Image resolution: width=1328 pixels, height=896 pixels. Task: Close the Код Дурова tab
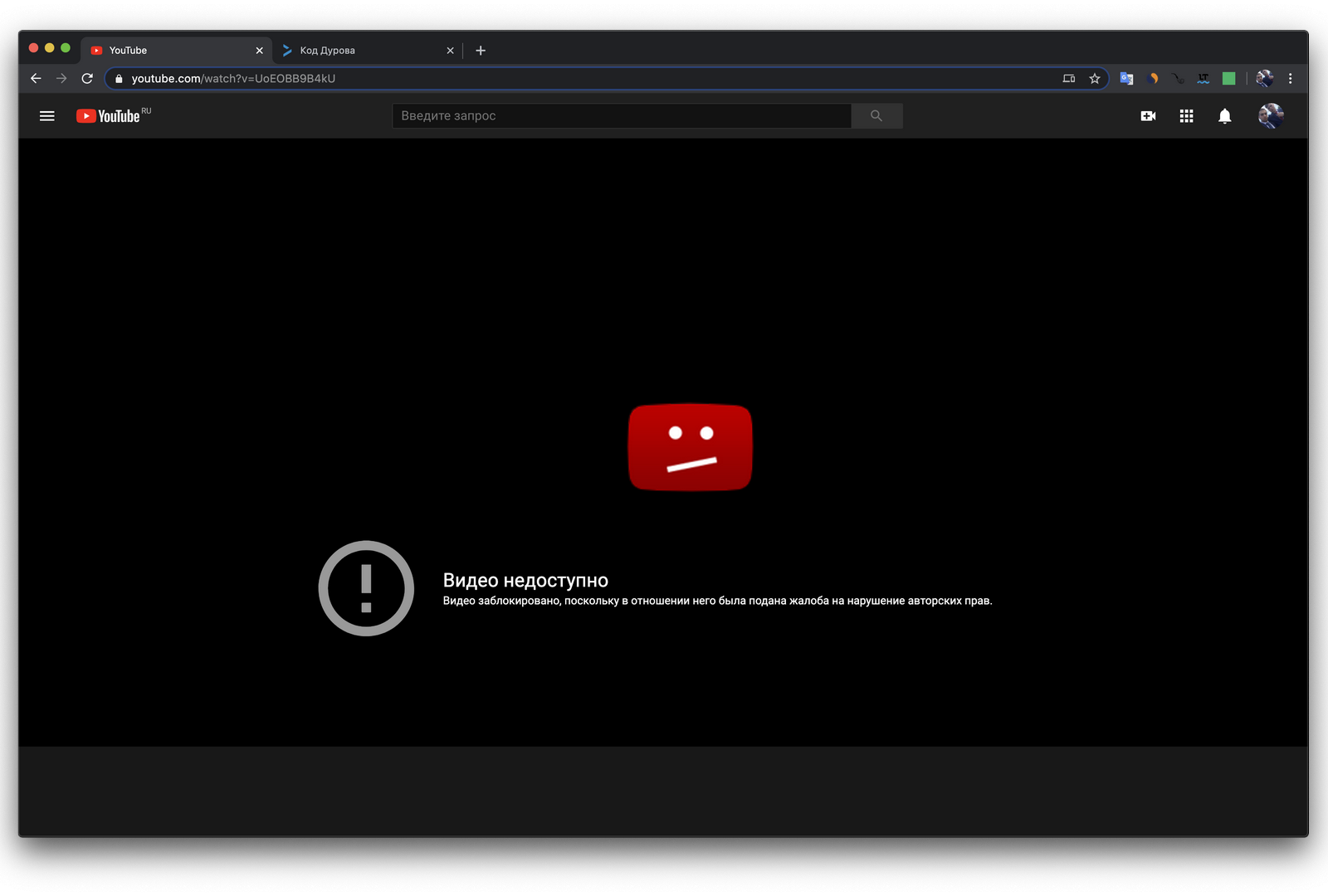(450, 51)
